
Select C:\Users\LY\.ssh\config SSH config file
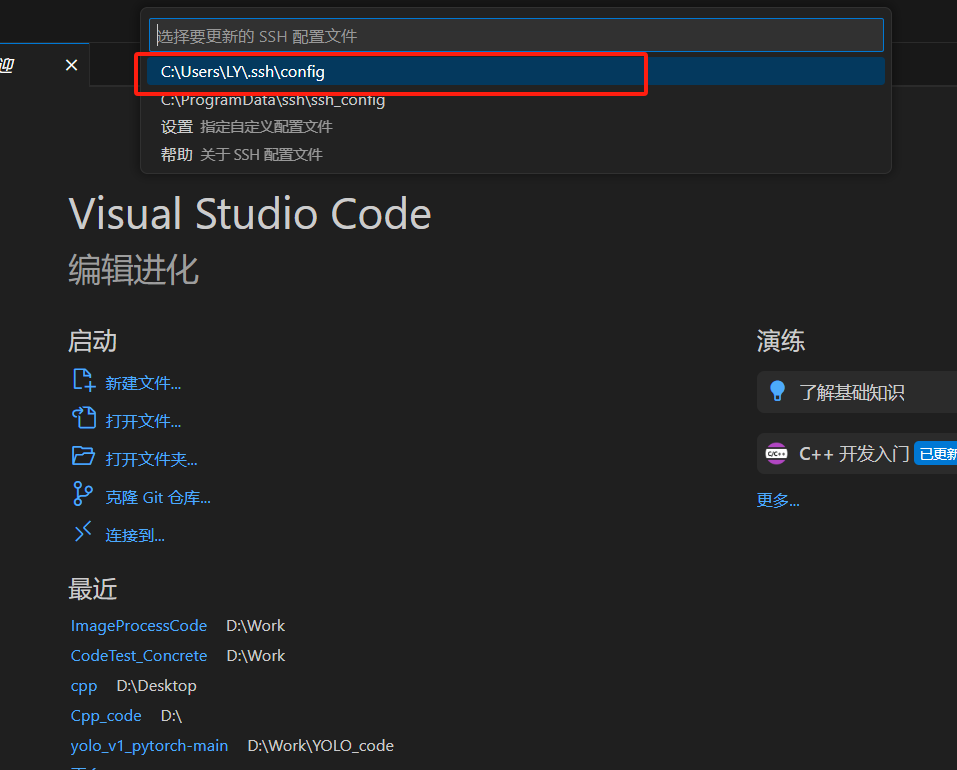click(x=516, y=71)
